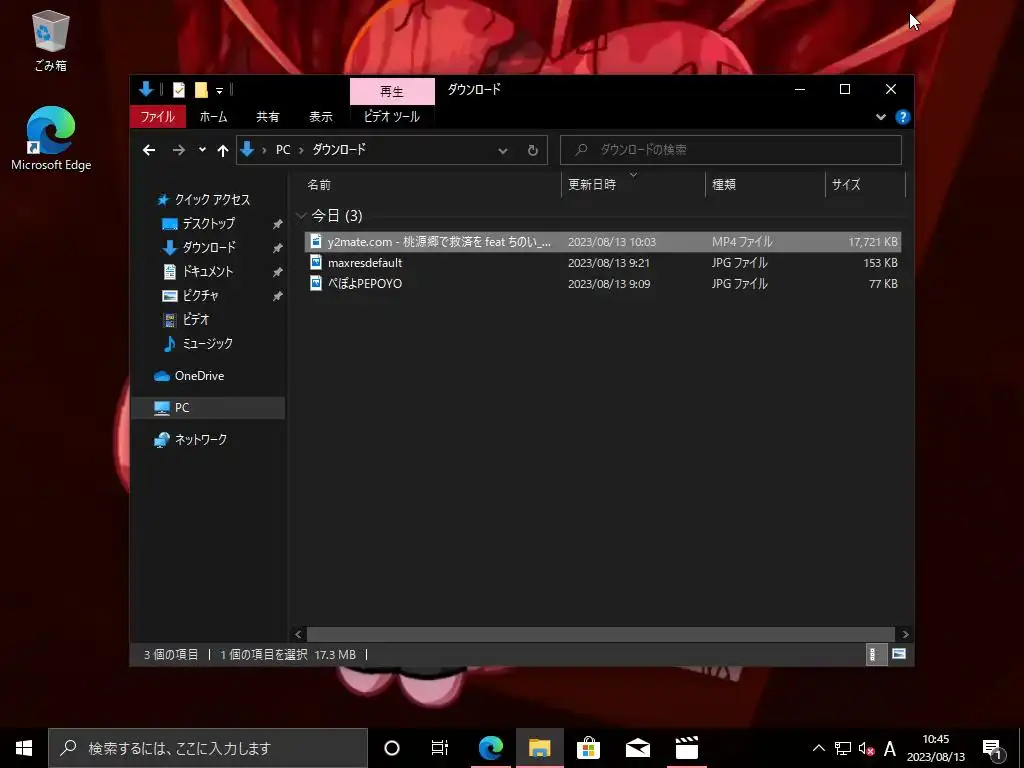Click the download arrow icon in title bar
Image resolution: width=1024 pixels, height=768 pixels.
coord(146,89)
